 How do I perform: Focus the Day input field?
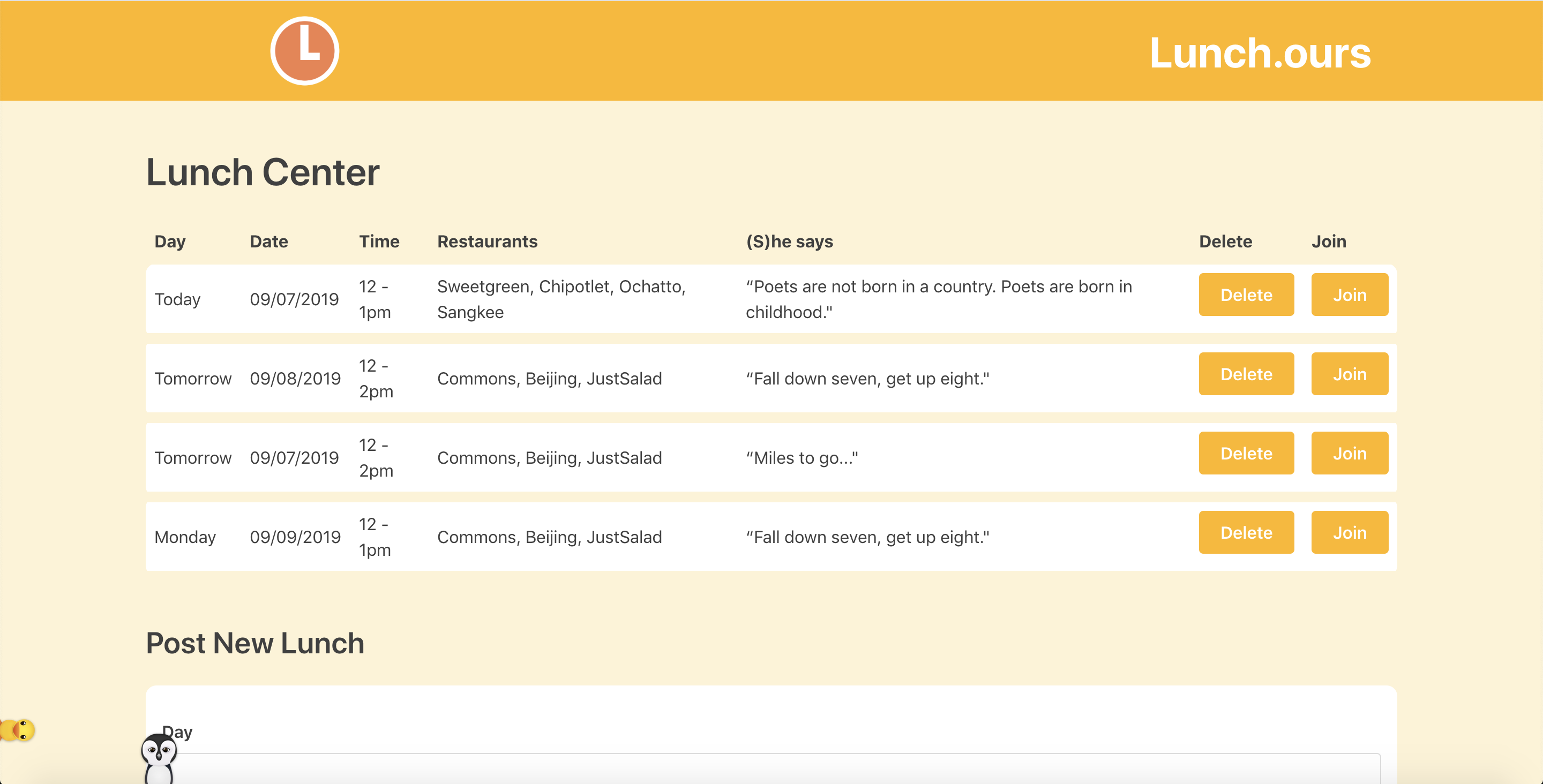773,768
